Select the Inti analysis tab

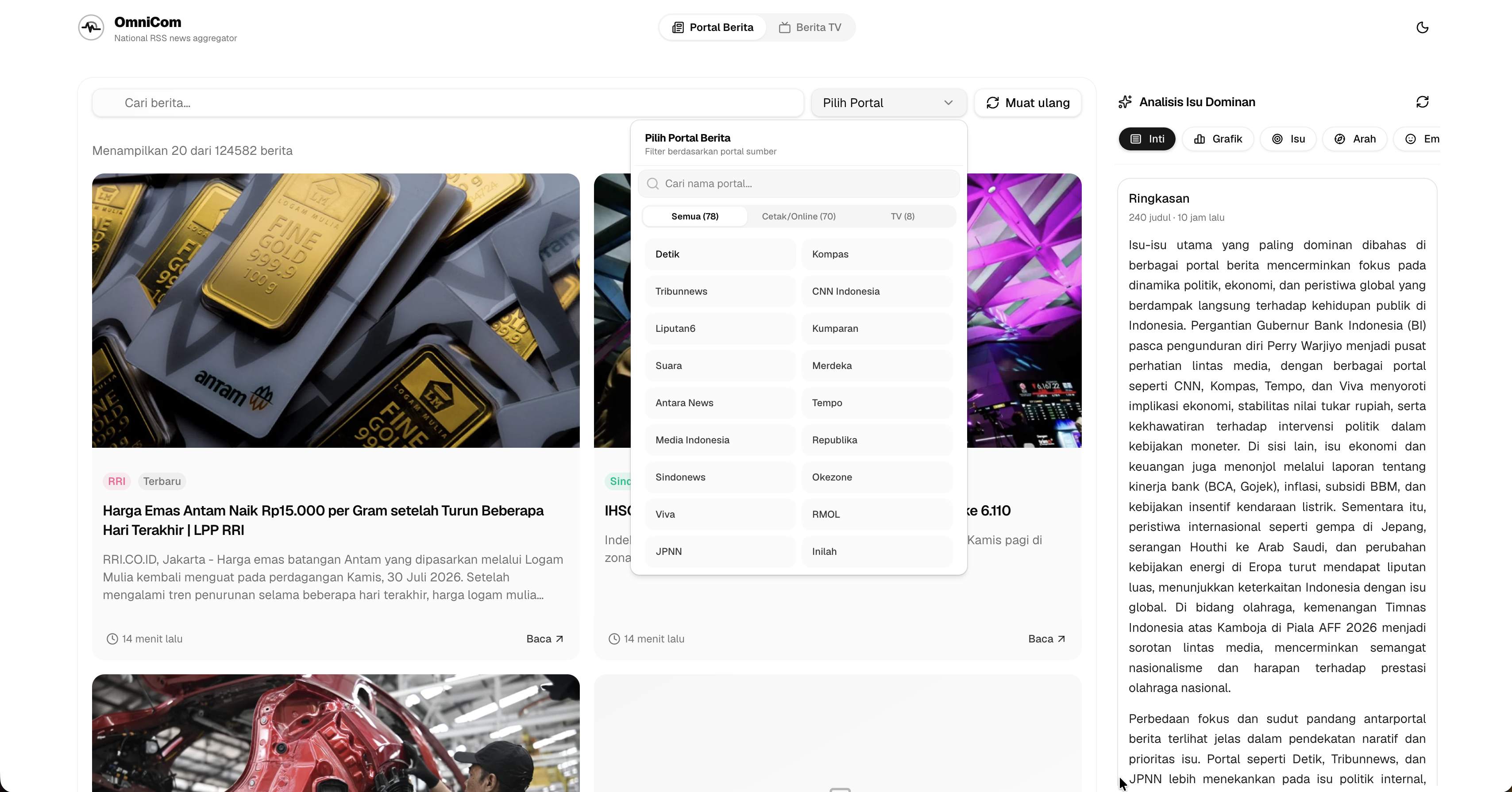click(x=1147, y=139)
